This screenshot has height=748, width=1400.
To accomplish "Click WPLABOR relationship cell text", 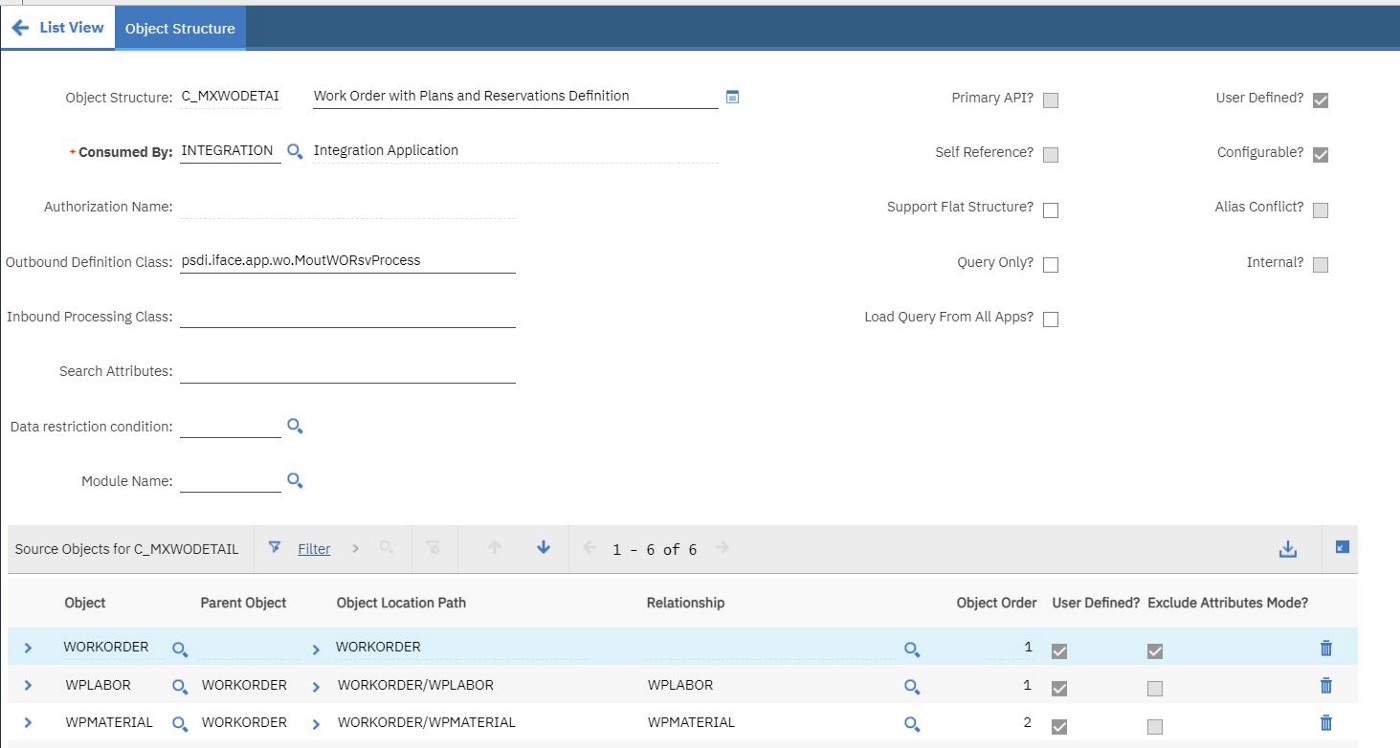I will (x=681, y=685).
